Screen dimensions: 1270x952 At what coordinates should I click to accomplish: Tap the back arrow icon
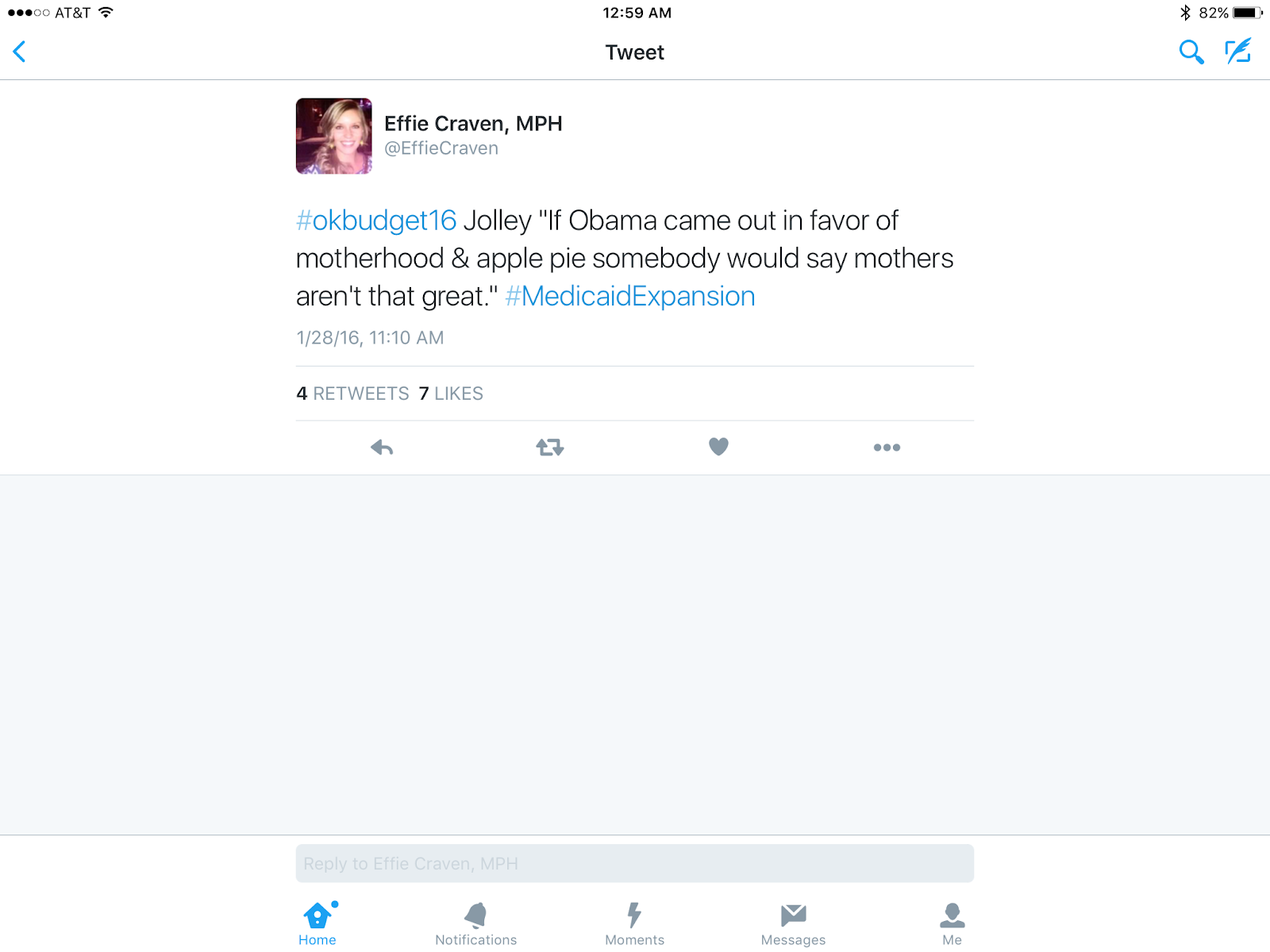point(20,52)
